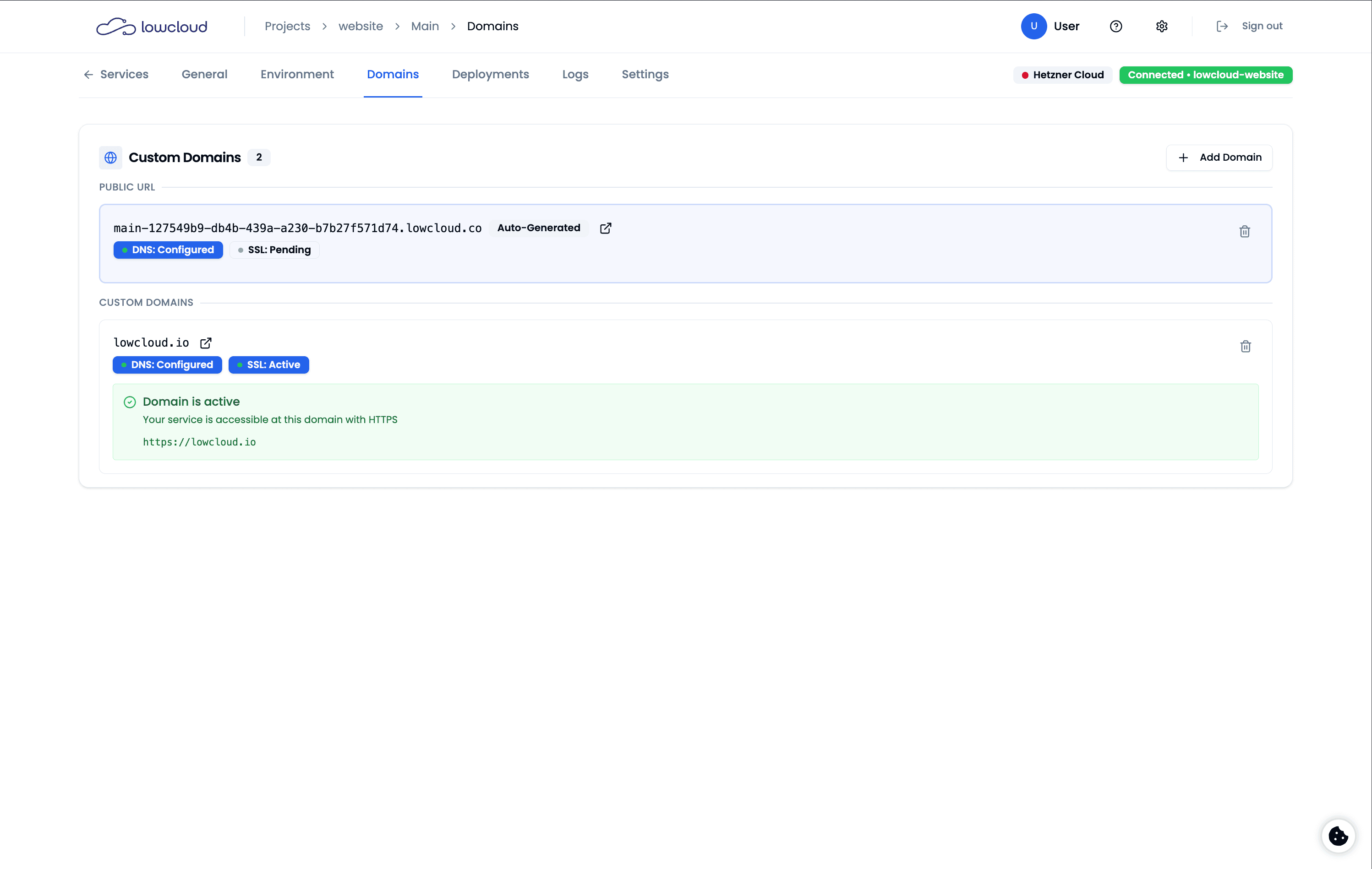
Task: Open the Deployments tab
Action: [x=490, y=75]
